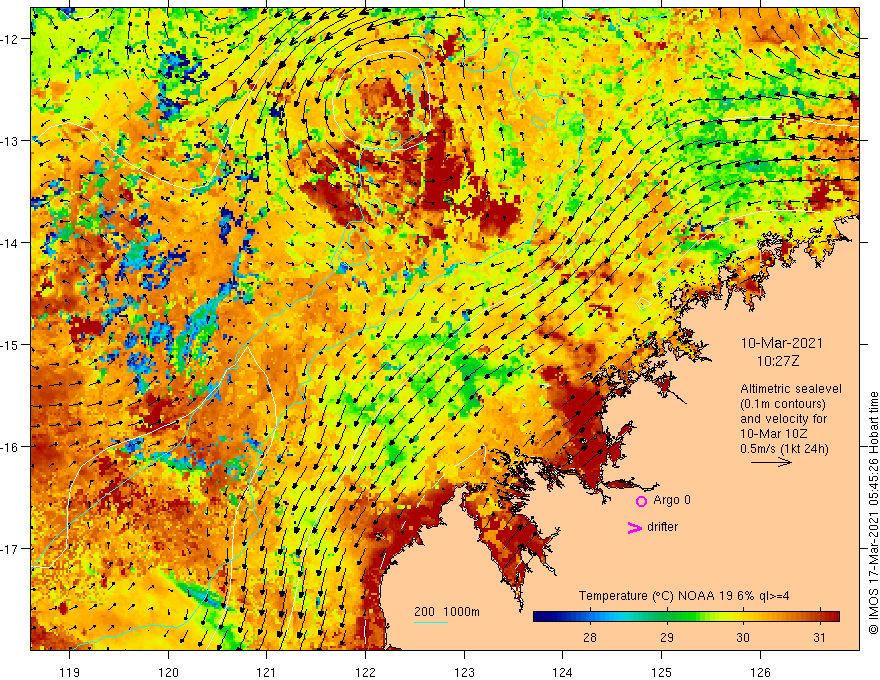Click the 'Argo 0' label
Image resolution: width=880 pixels, height=680 pixels.
pyautogui.click(x=672, y=500)
